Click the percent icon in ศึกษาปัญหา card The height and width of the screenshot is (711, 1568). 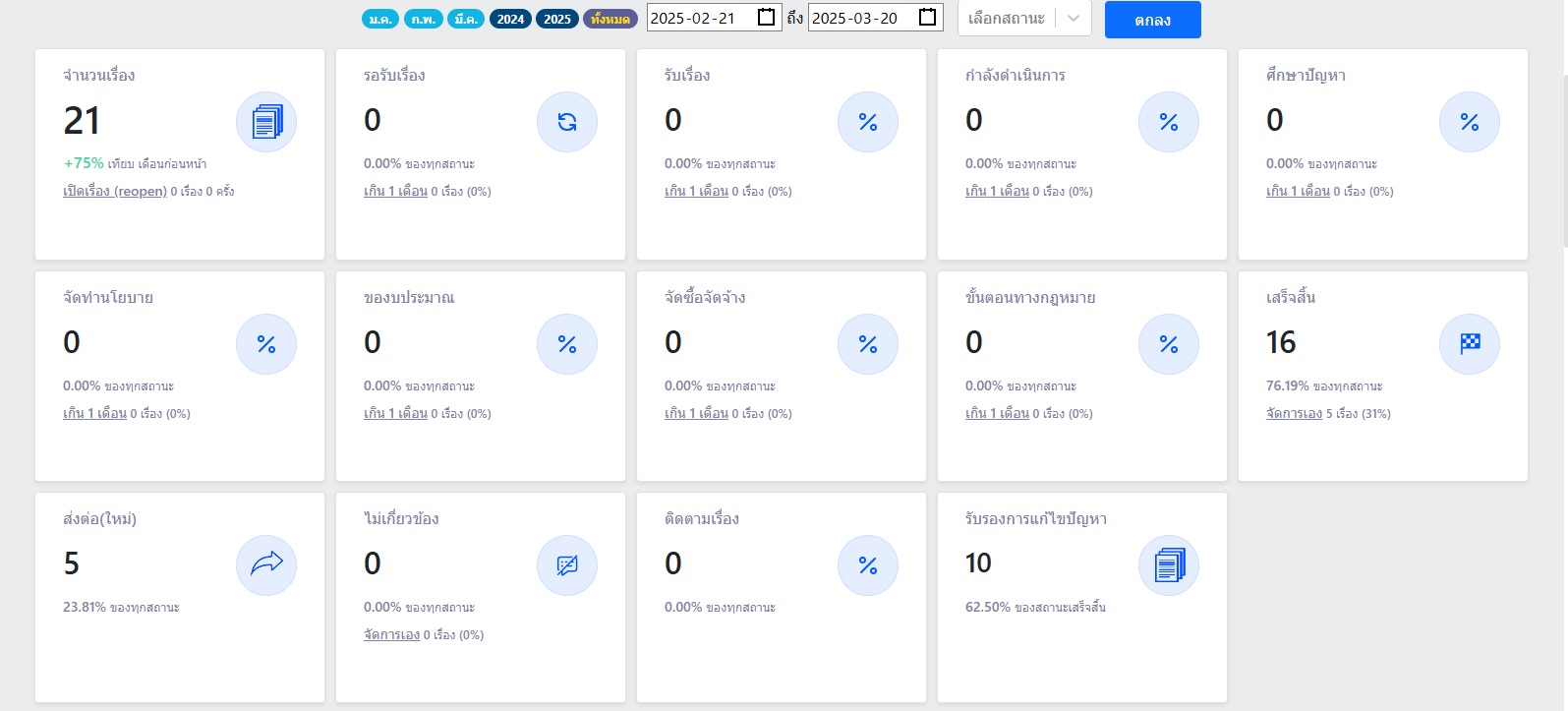(x=1470, y=122)
